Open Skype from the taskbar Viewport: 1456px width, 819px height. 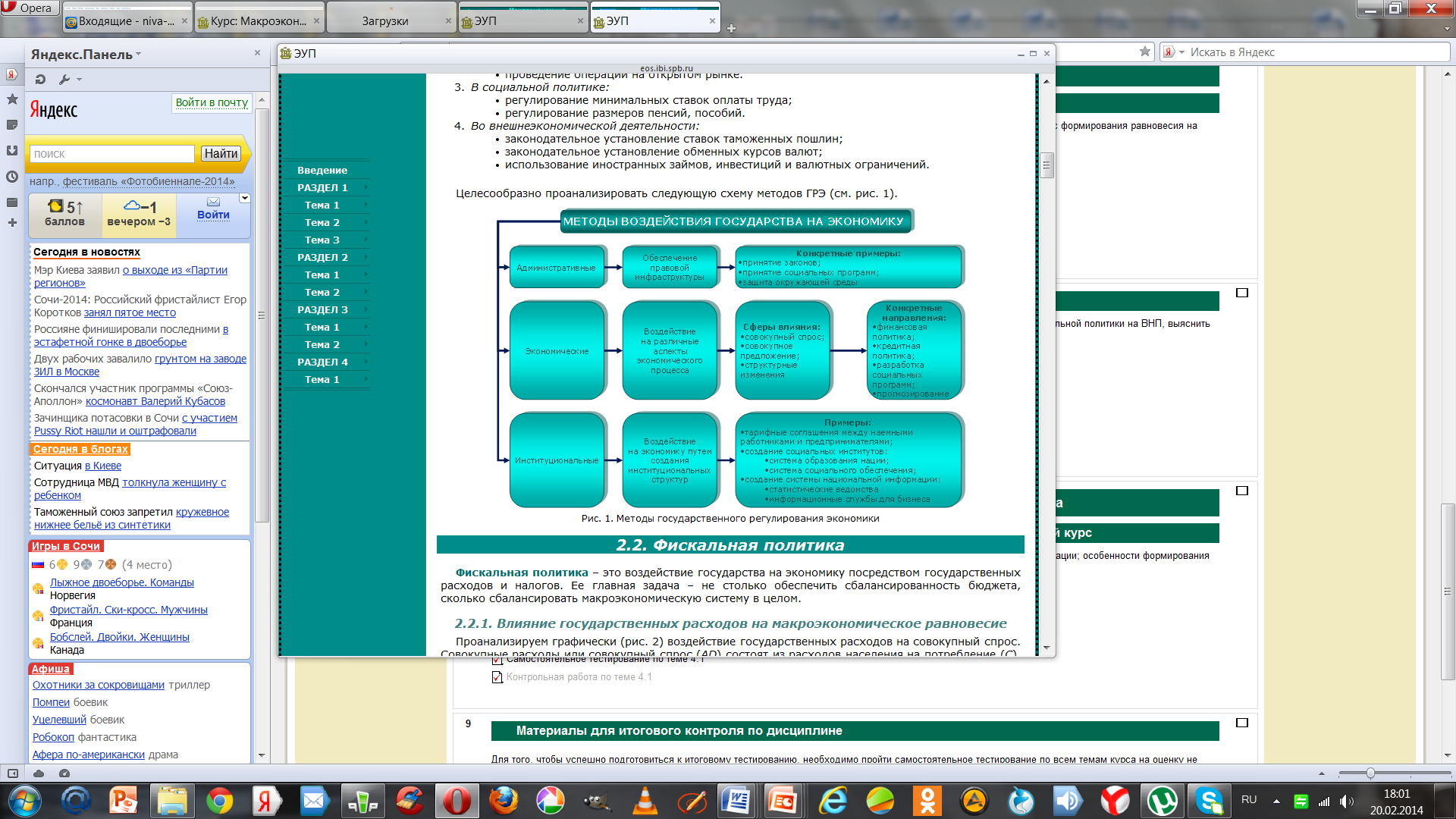tap(1210, 801)
